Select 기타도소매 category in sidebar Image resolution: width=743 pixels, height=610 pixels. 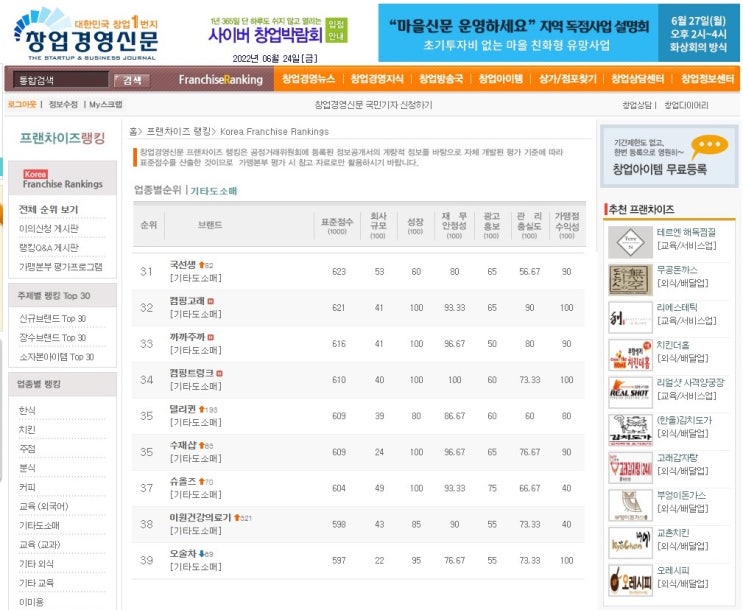click(39, 526)
